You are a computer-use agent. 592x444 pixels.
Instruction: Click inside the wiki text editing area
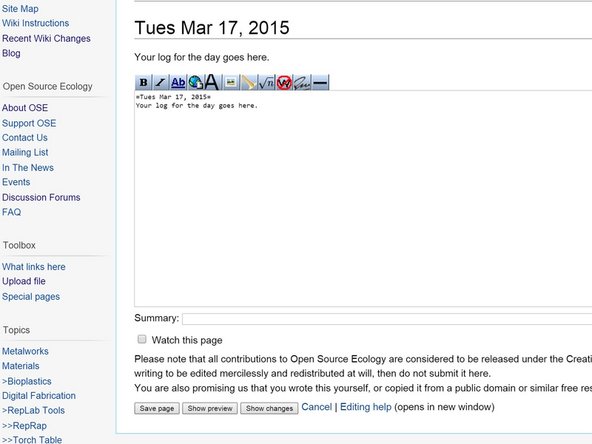pos(363,199)
